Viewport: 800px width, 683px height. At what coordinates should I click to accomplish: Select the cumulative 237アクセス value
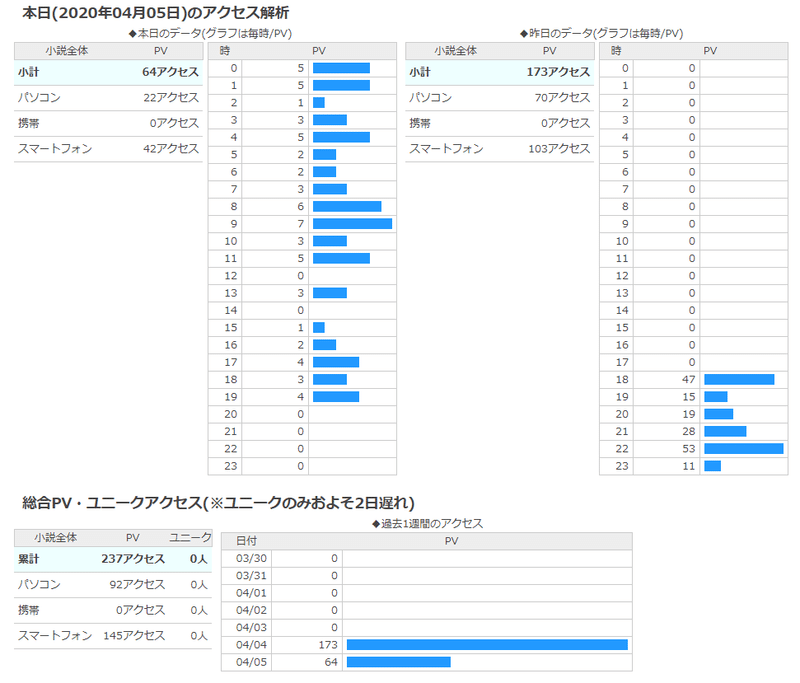point(133,559)
